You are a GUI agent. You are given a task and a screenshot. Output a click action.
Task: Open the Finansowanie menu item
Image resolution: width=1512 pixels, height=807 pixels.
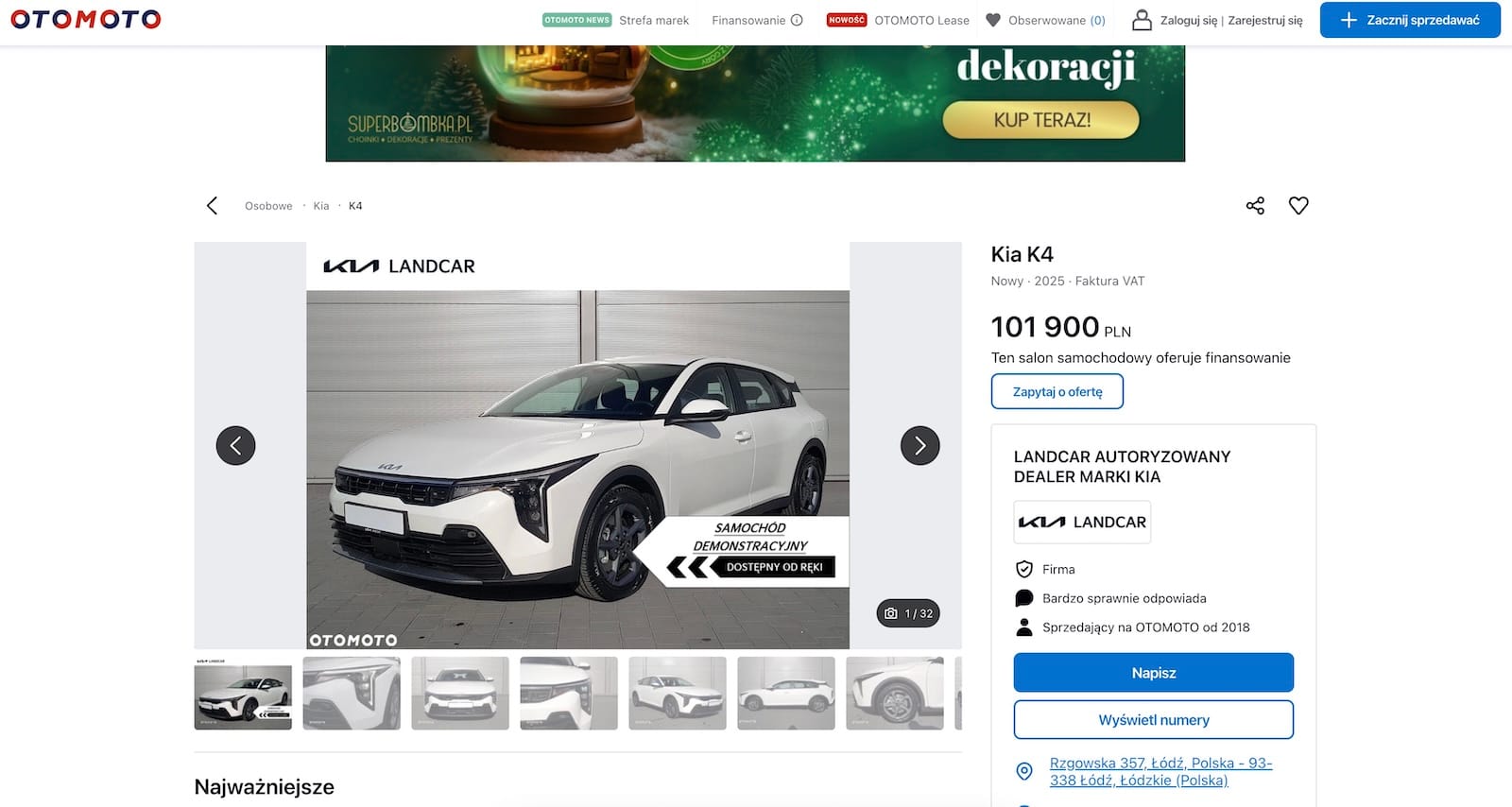click(x=748, y=20)
